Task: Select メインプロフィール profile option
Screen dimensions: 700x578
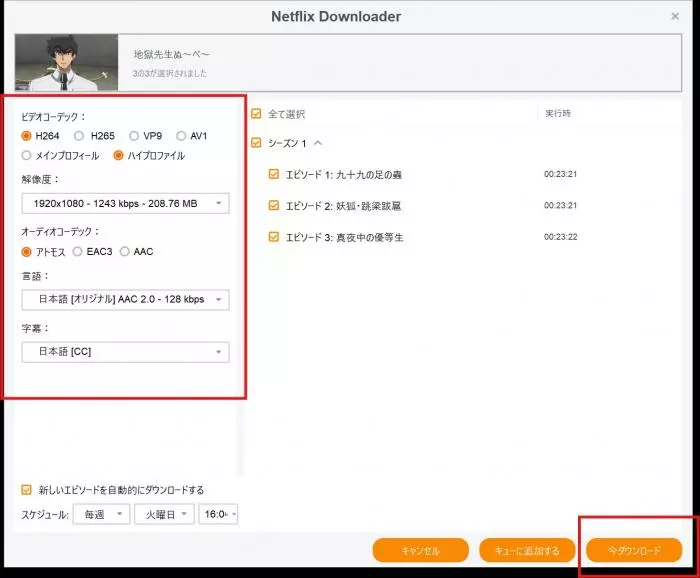Action: point(26,155)
